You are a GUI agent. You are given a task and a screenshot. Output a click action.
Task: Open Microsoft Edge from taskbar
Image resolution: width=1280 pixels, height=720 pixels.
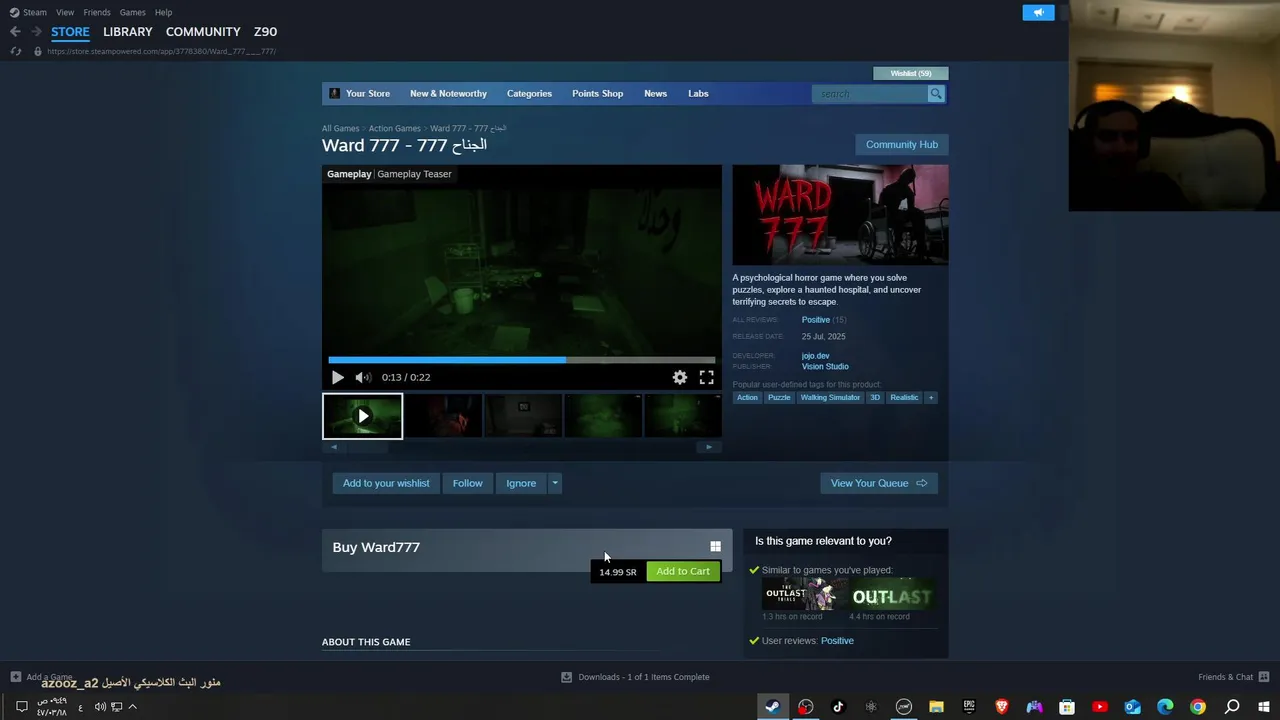1165,707
